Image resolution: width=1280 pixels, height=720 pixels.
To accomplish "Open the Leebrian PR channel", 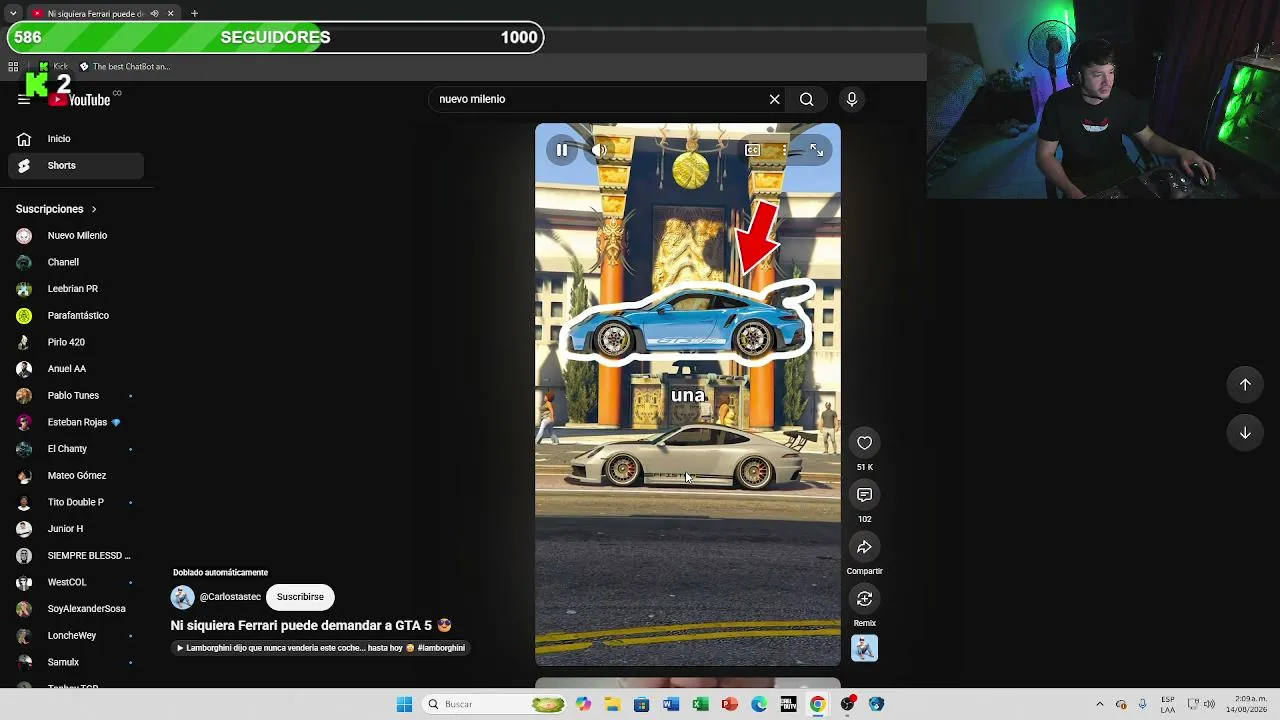I will (76, 289).
